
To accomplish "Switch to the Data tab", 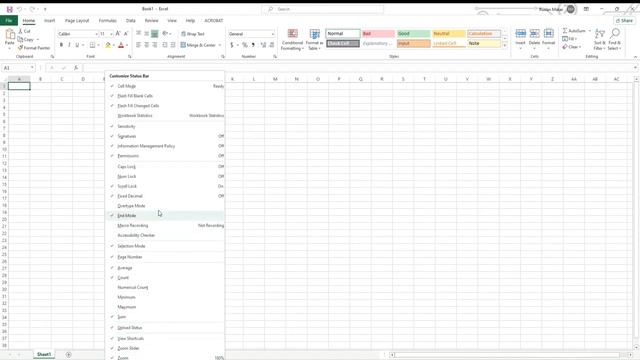I will 131,20.
